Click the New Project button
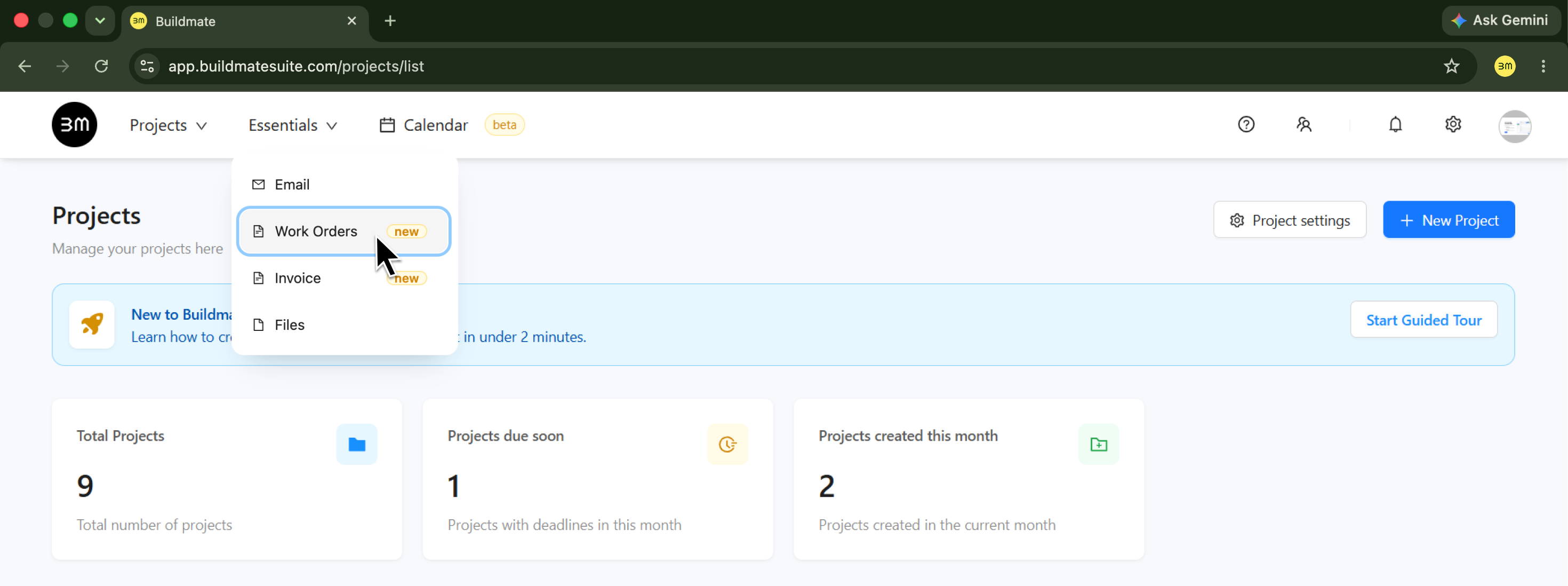 point(1449,220)
